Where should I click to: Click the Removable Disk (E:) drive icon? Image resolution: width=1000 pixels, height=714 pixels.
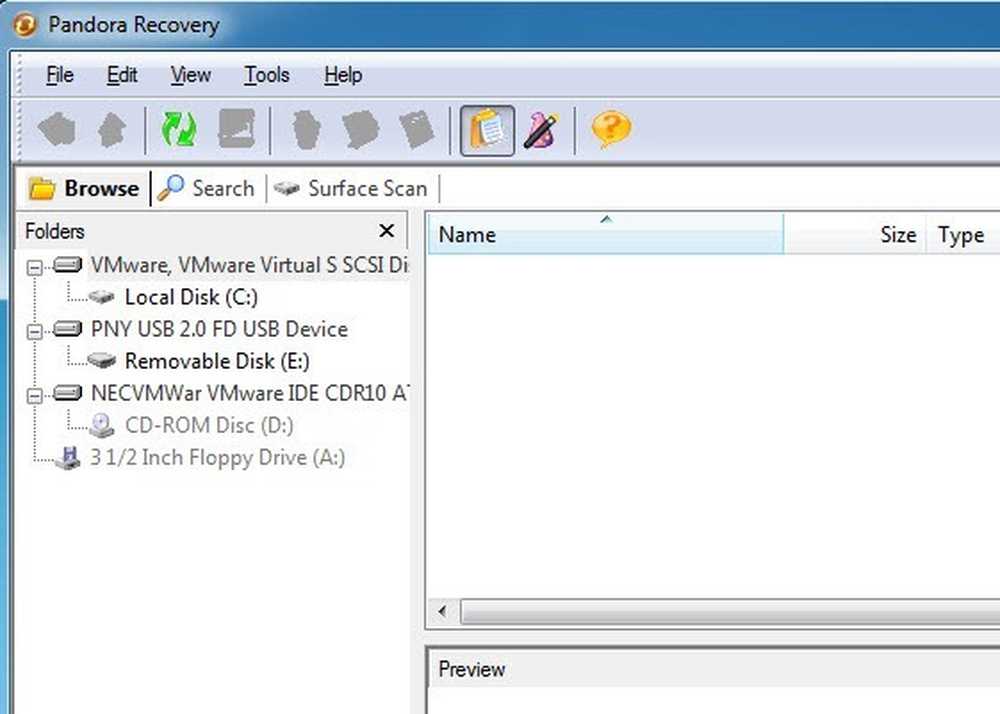coord(101,361)
